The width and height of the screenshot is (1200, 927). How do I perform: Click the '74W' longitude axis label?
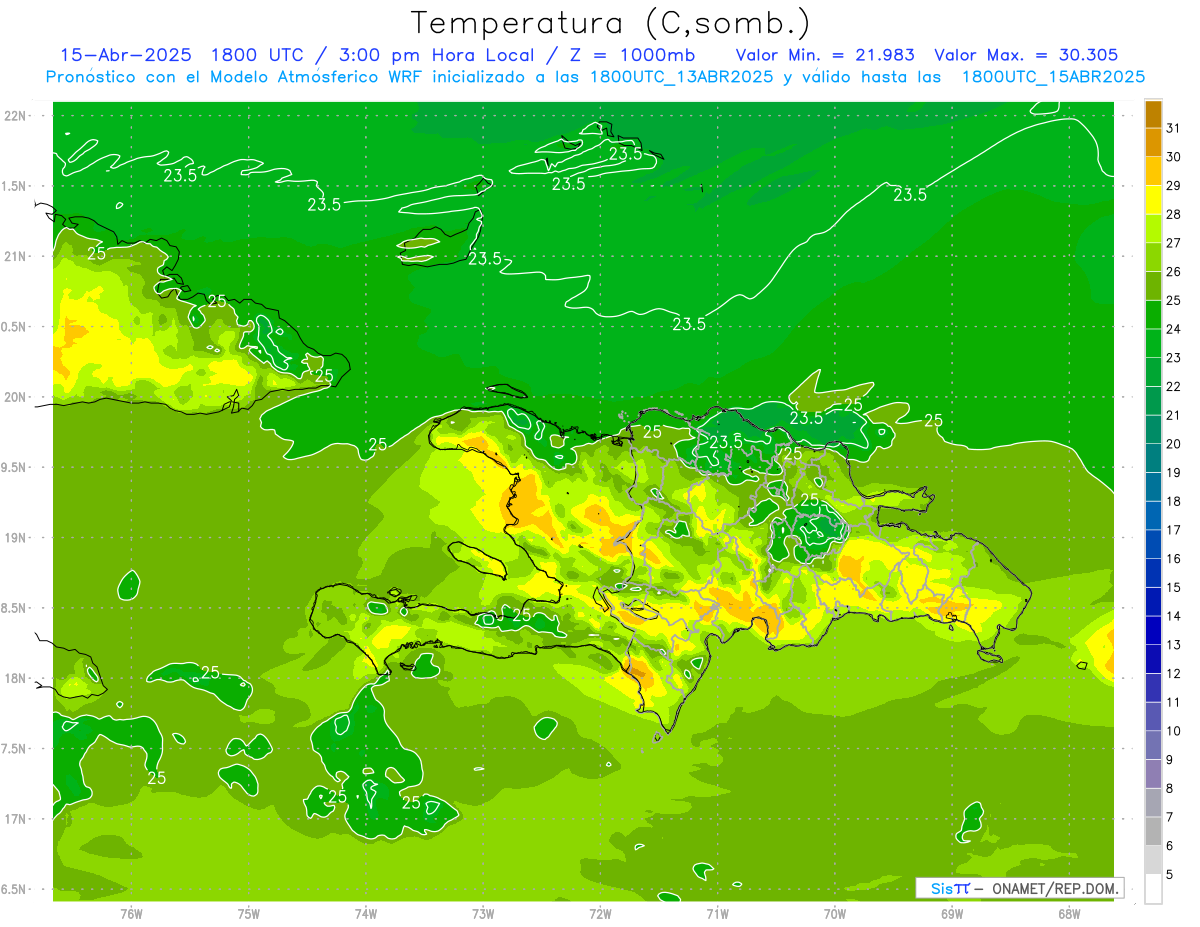tap(366, 914)
